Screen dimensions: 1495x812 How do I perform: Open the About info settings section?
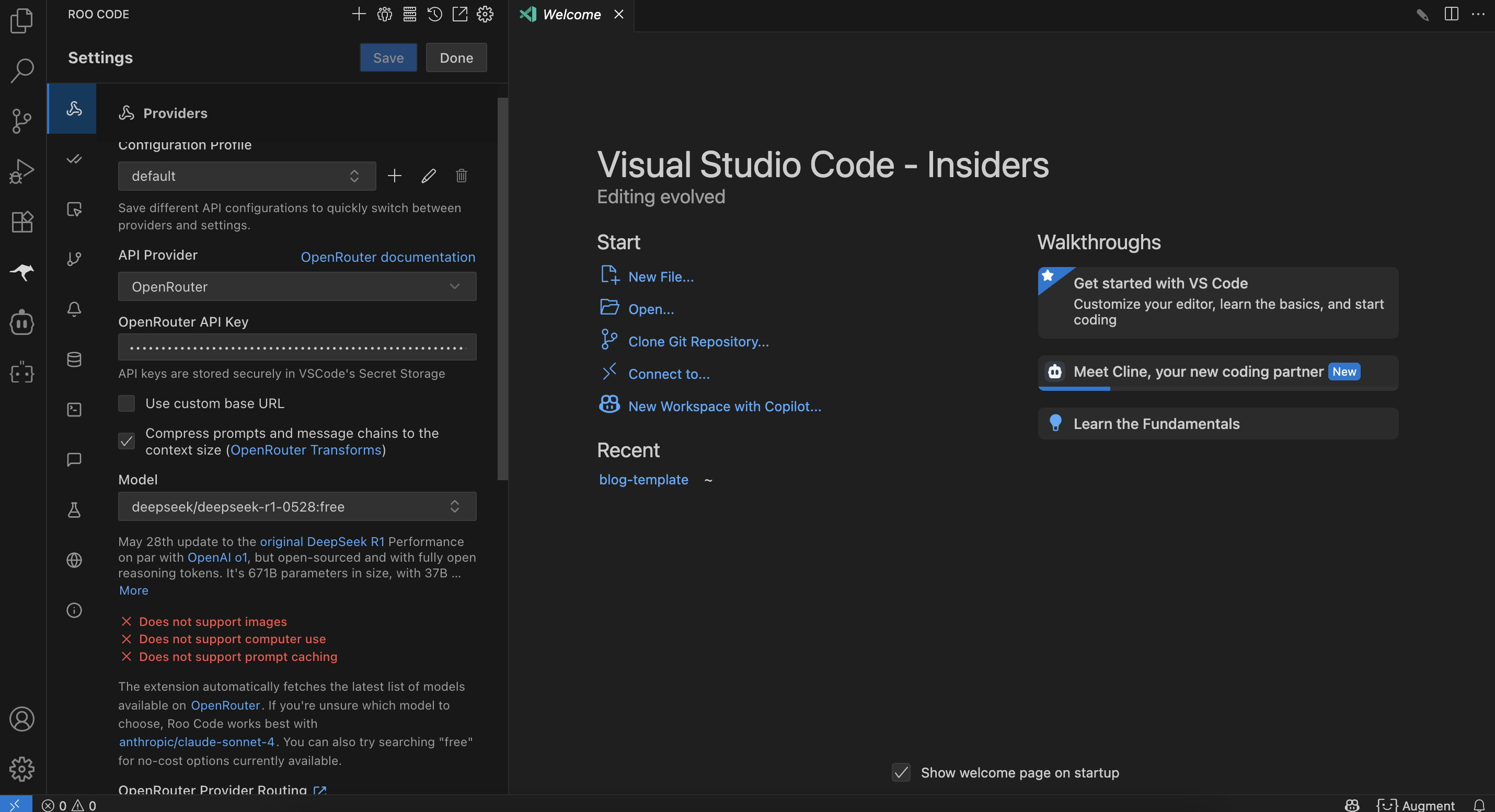coord(74,610)
